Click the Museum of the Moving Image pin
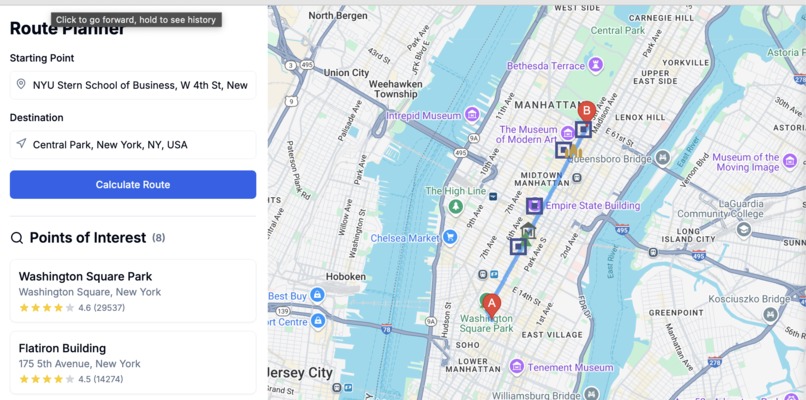 pyautogui.click(x=790, y=162)
